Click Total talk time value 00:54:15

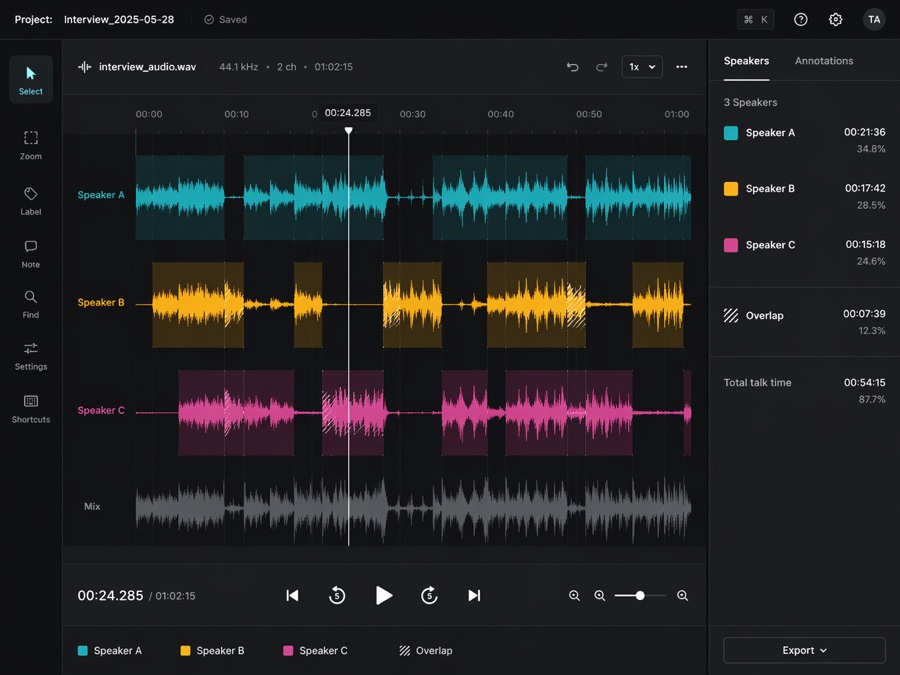pos(864,382)
